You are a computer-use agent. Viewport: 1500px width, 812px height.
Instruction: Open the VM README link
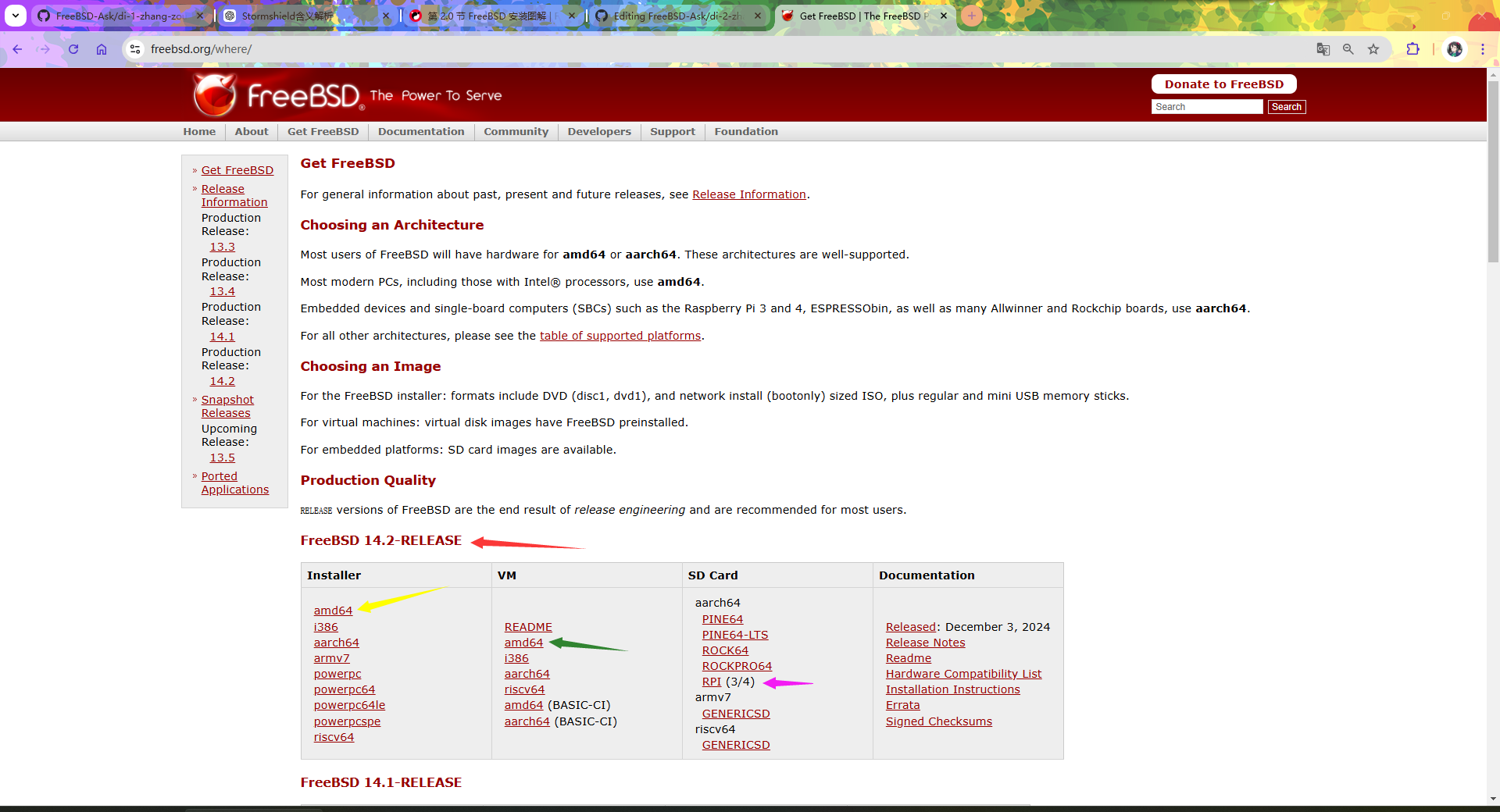(528, 627)
